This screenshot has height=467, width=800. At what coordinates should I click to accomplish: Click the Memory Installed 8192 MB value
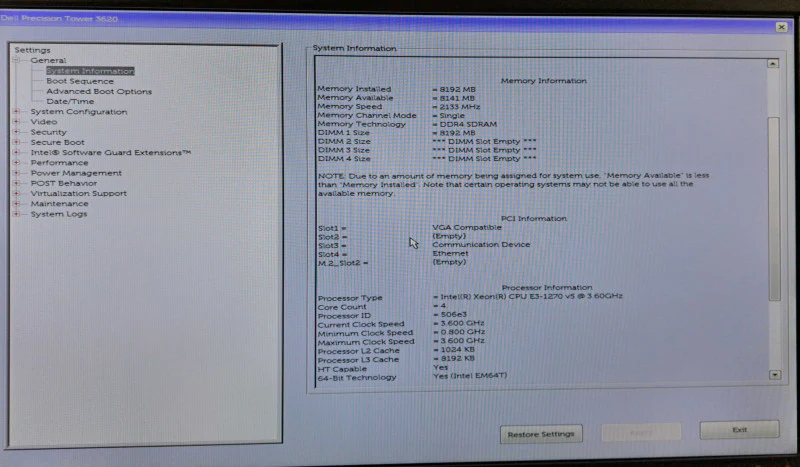click(x=454, y=89)
